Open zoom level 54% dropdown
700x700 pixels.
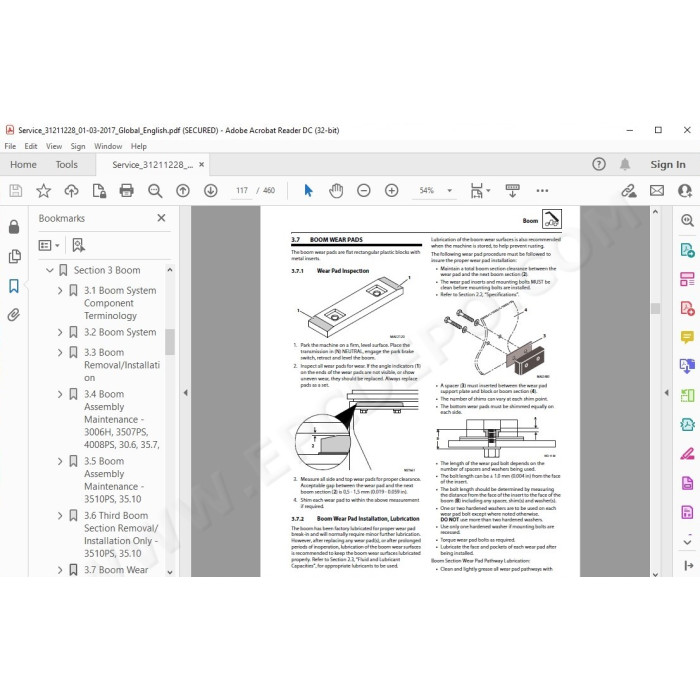point(450,191)
